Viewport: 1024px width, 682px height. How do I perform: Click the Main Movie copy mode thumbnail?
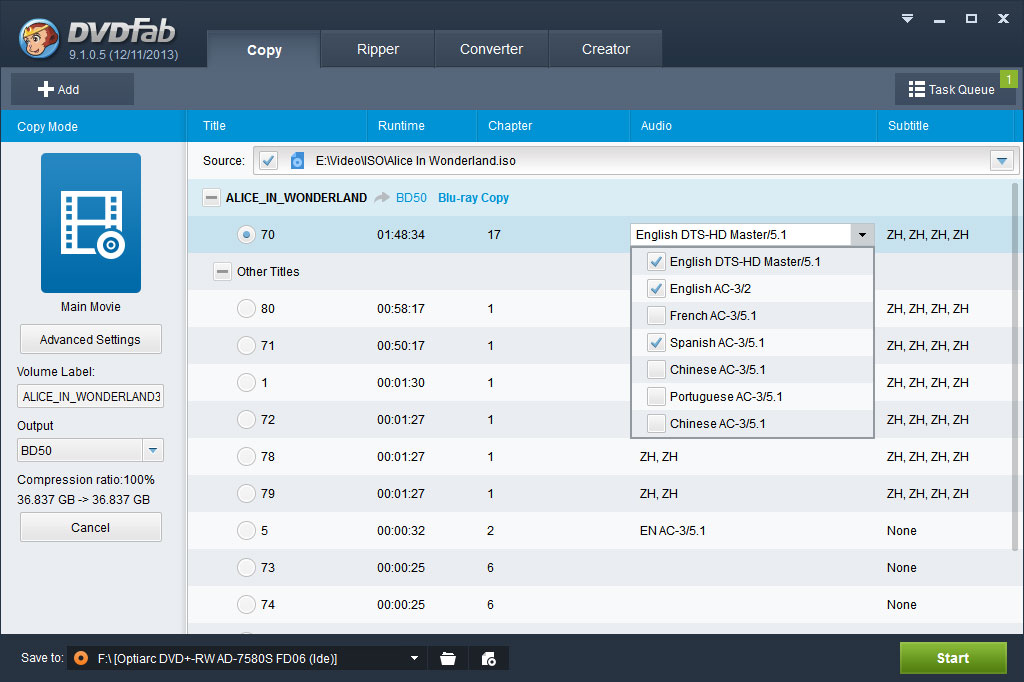click(x=91, y=223)
